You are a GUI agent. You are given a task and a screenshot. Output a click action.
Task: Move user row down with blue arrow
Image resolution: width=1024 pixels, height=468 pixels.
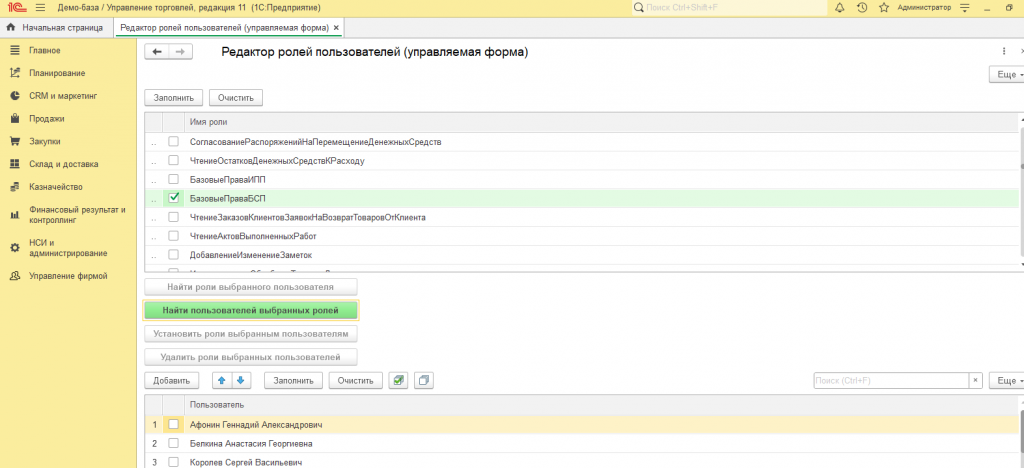(240, 380)
